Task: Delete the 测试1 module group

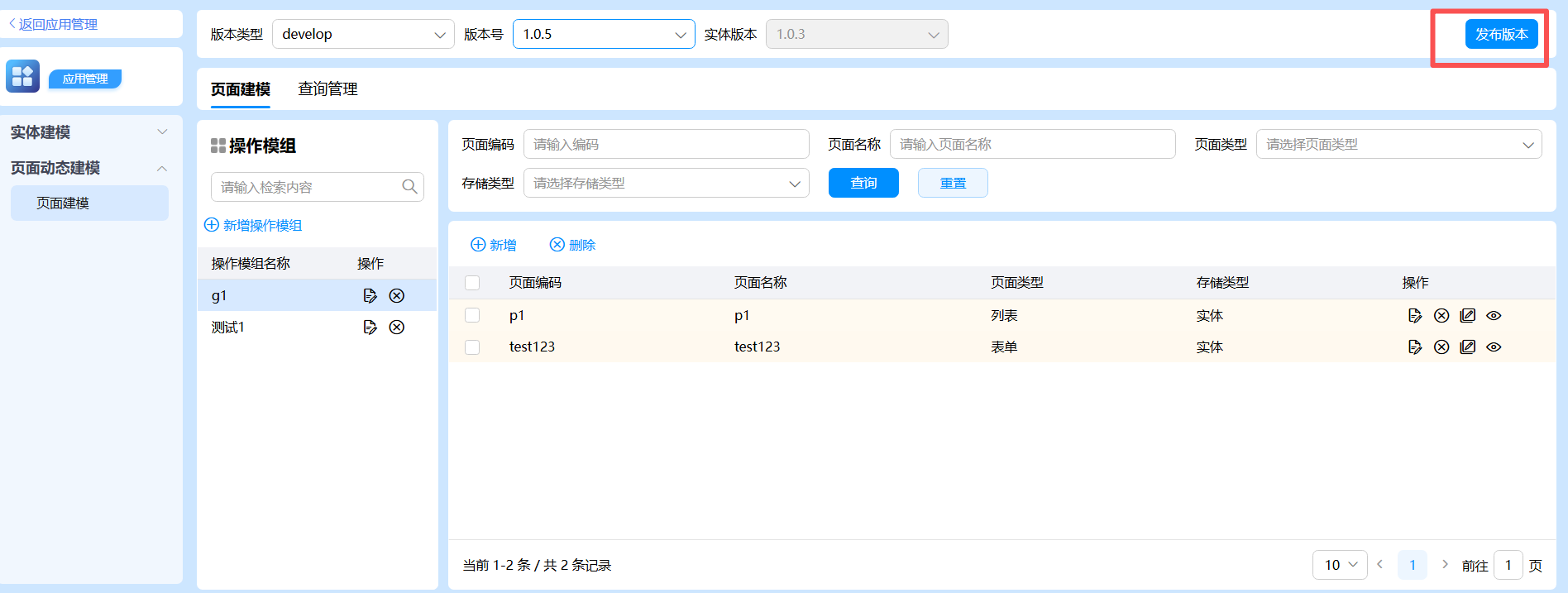Action: (x=397, y=328)
